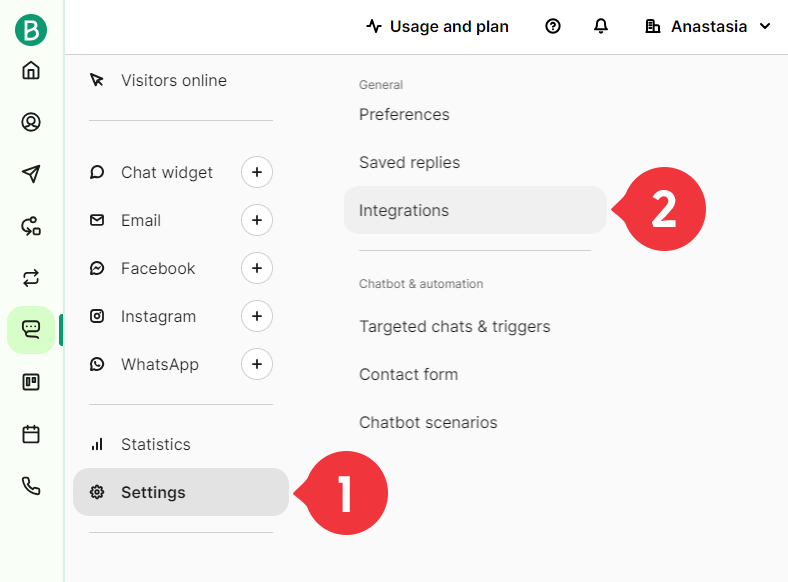Select Integrations under General

click(475, 210)
